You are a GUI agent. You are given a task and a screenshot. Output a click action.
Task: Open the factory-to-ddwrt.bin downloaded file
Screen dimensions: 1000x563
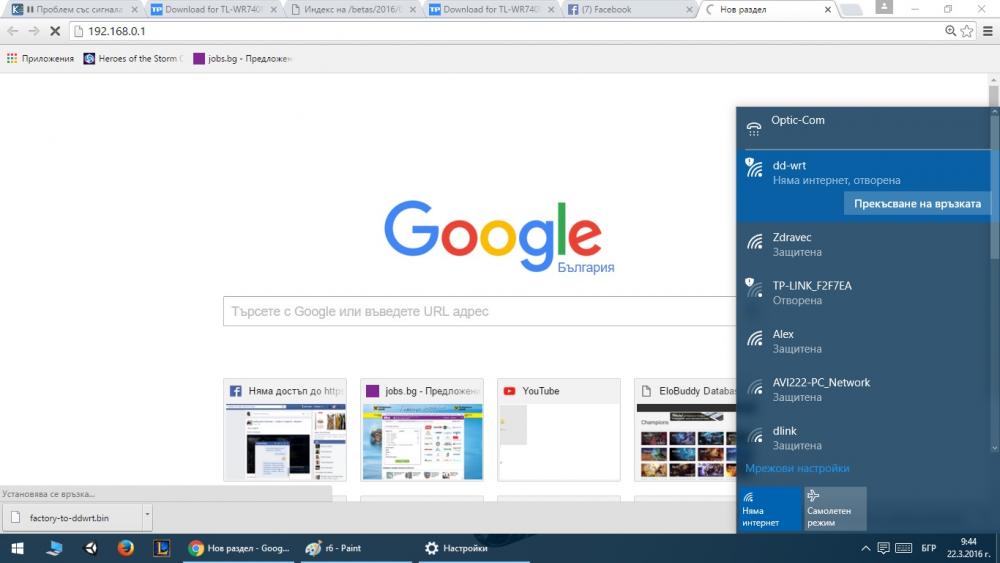(70, 518)
